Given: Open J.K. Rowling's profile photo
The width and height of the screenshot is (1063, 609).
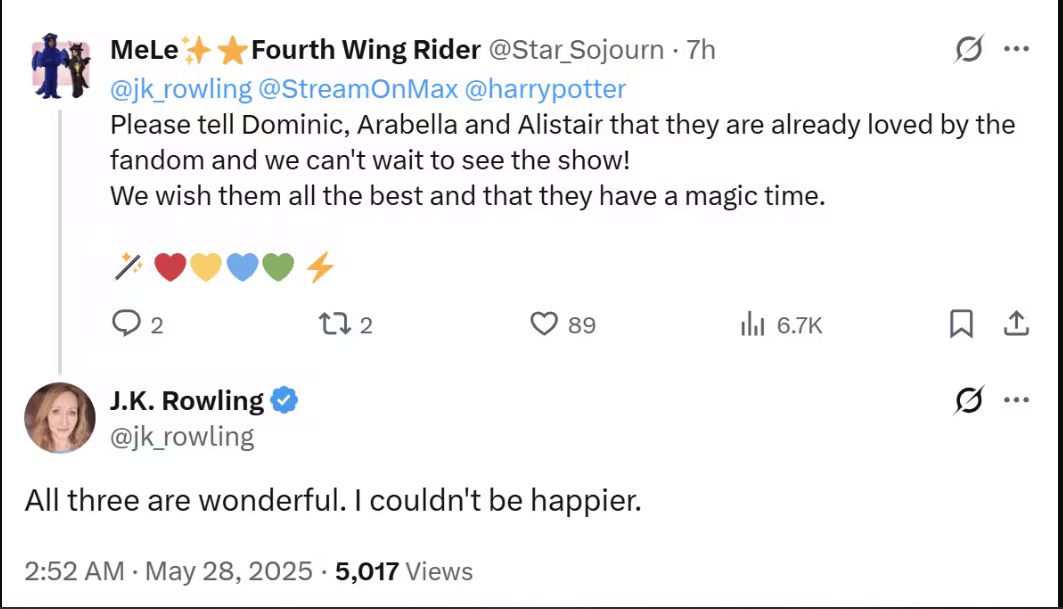Looking at the screenshot, I should pyautogui.click(x=59, y=416).
